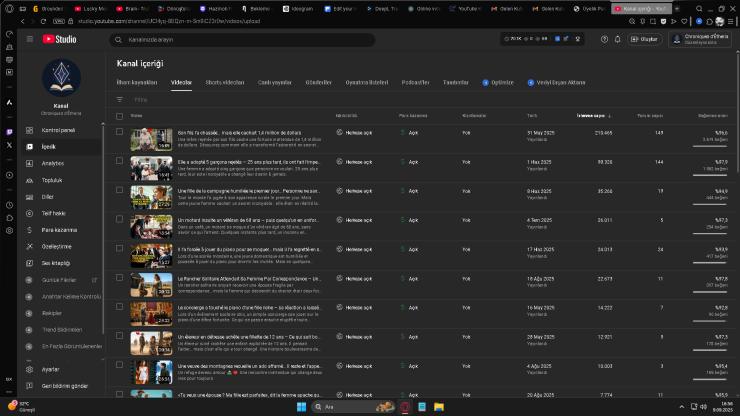Open visibility dropdown for 'Elle a adopté 5 garçons' video

pos(354,162)
